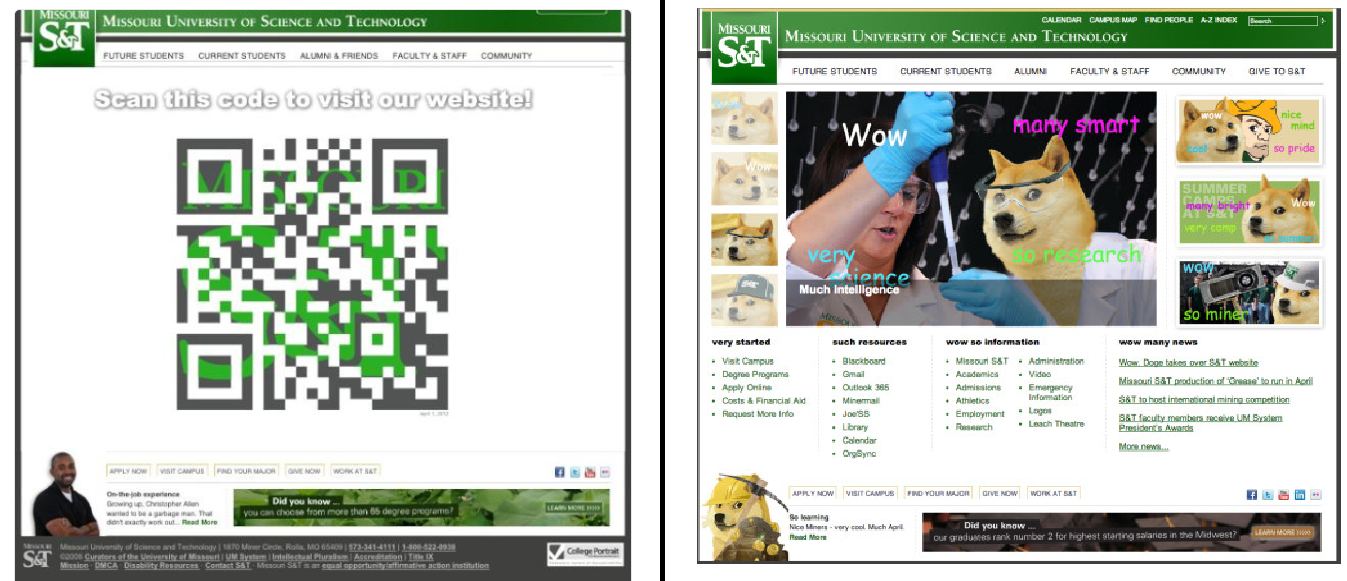Select the doge thumbnail wearing a cap
This screenshot has height=581, width=1347.
(744, 300)
